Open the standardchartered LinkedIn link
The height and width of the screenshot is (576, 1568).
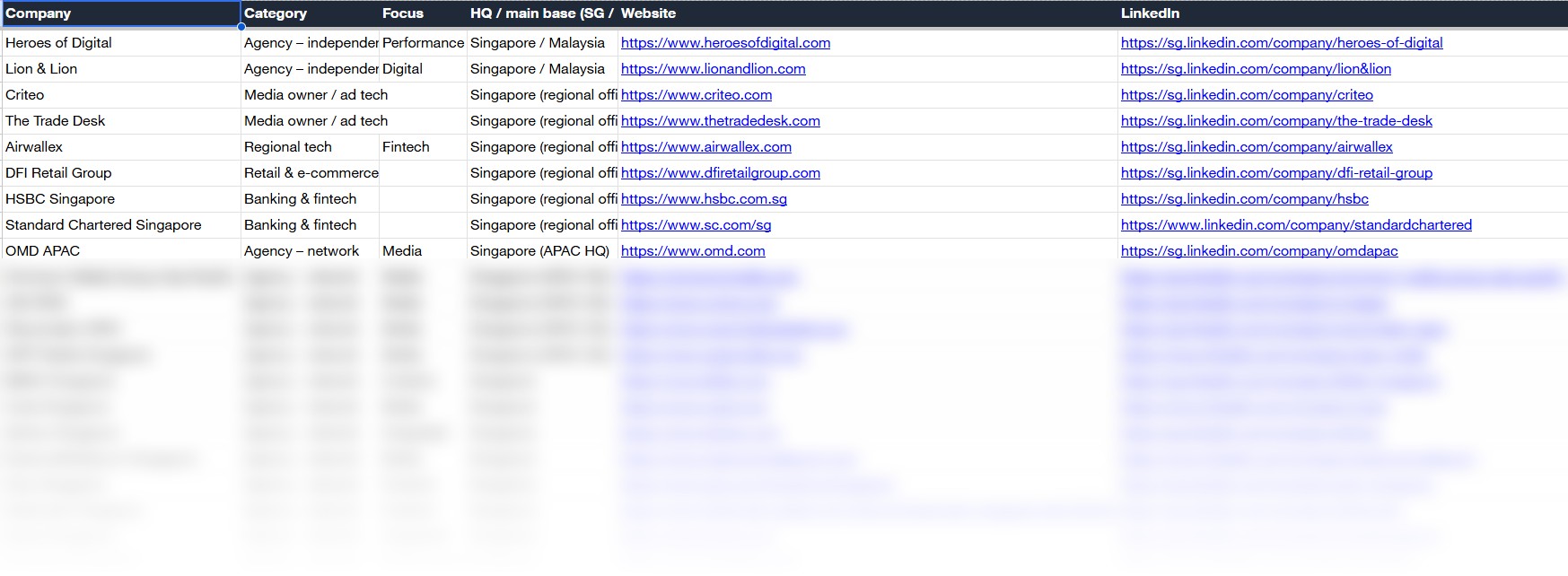1296,225
